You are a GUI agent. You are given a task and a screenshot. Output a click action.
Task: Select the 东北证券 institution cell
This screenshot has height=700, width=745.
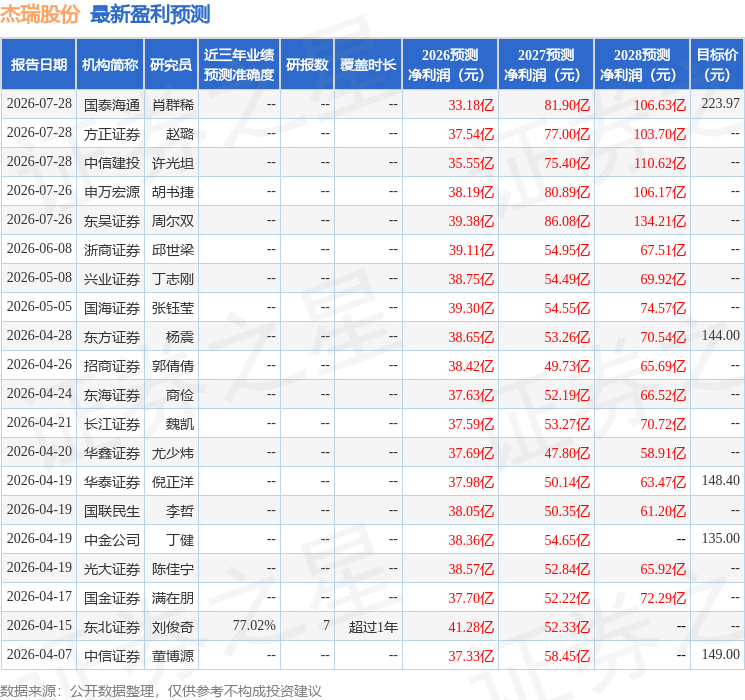coord(112,627)
